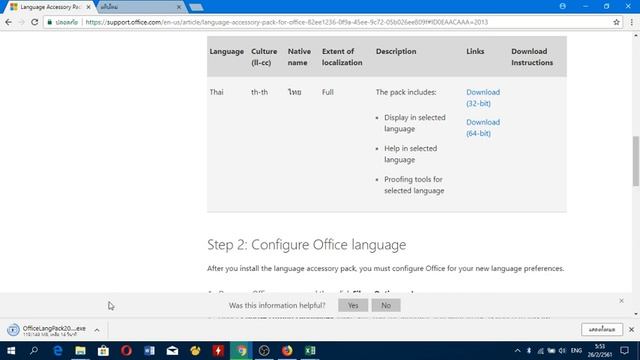
Task: Bookmark this page with the star icon
Action: point(616,22)
